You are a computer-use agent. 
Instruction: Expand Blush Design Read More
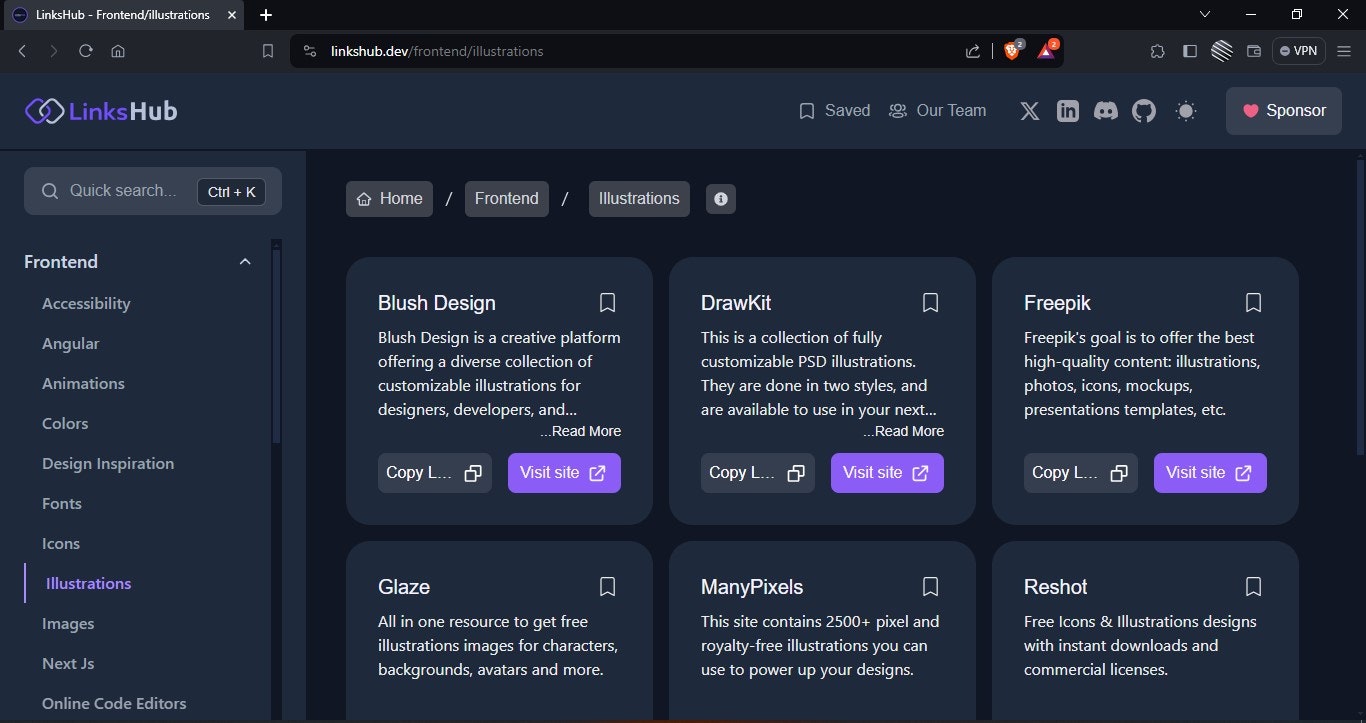point(581,431)
